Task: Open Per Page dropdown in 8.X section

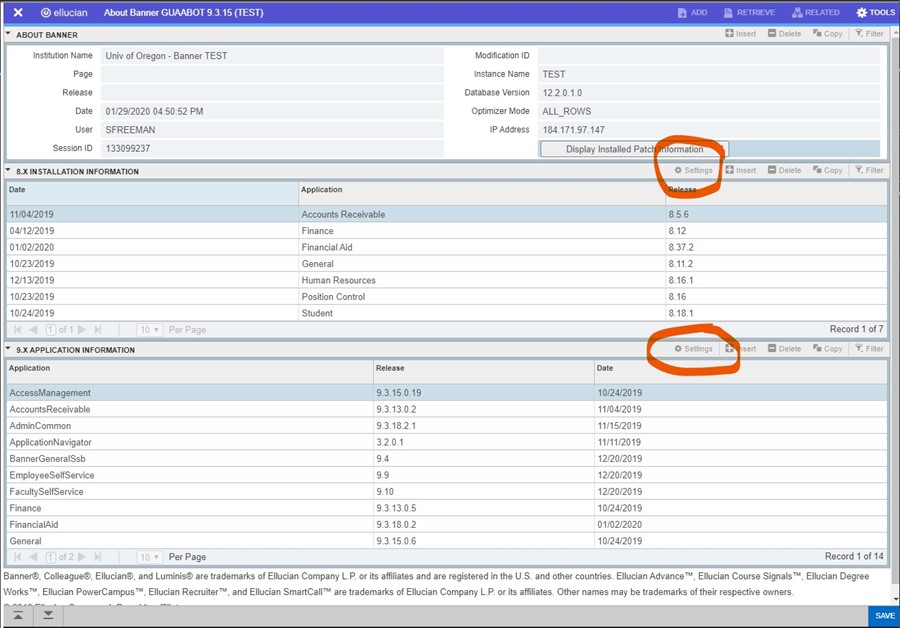Action: point(150,330)
